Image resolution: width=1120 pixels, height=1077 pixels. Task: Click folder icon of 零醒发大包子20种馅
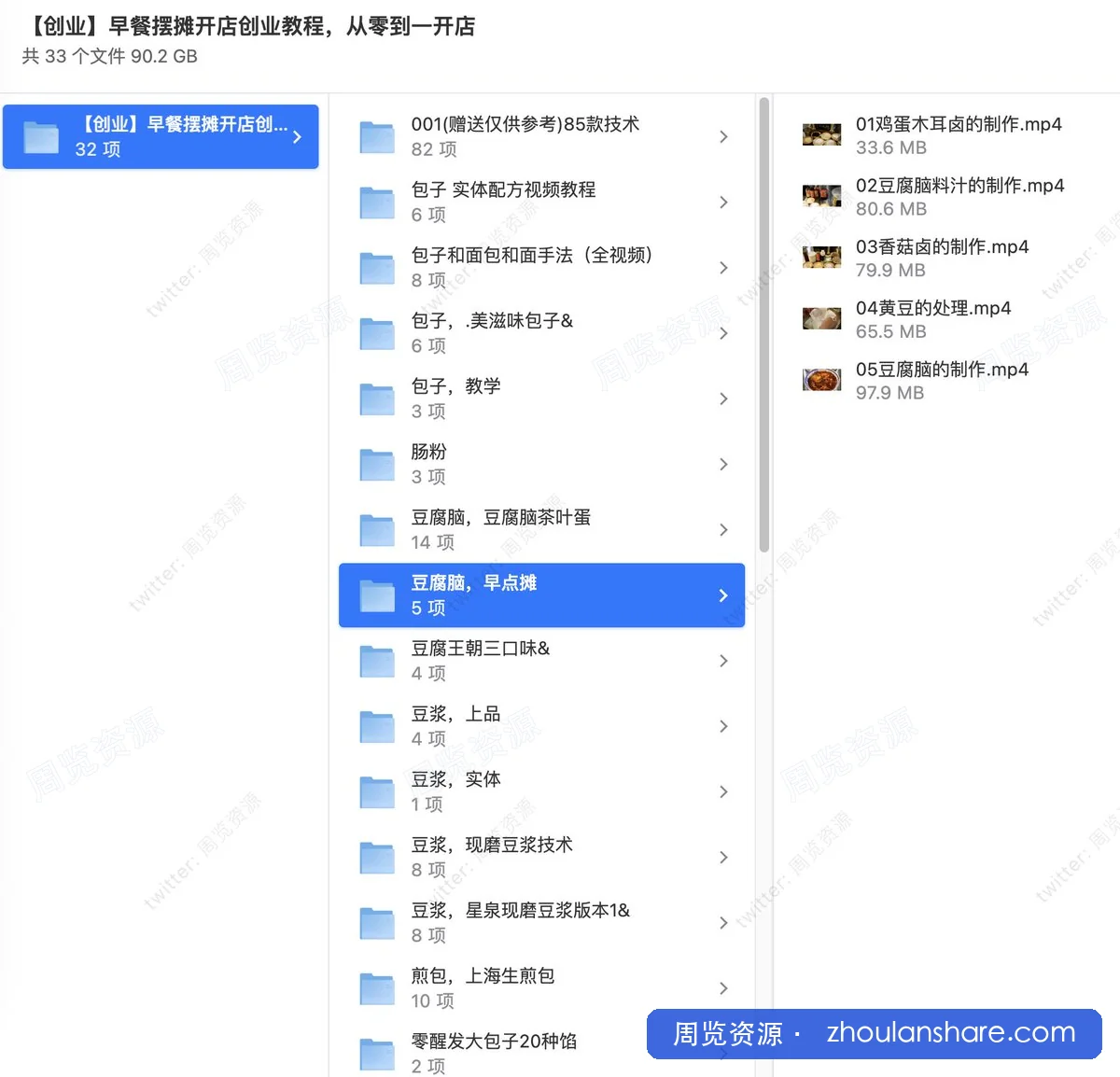pyautogui.click(x=377, y=1055)
